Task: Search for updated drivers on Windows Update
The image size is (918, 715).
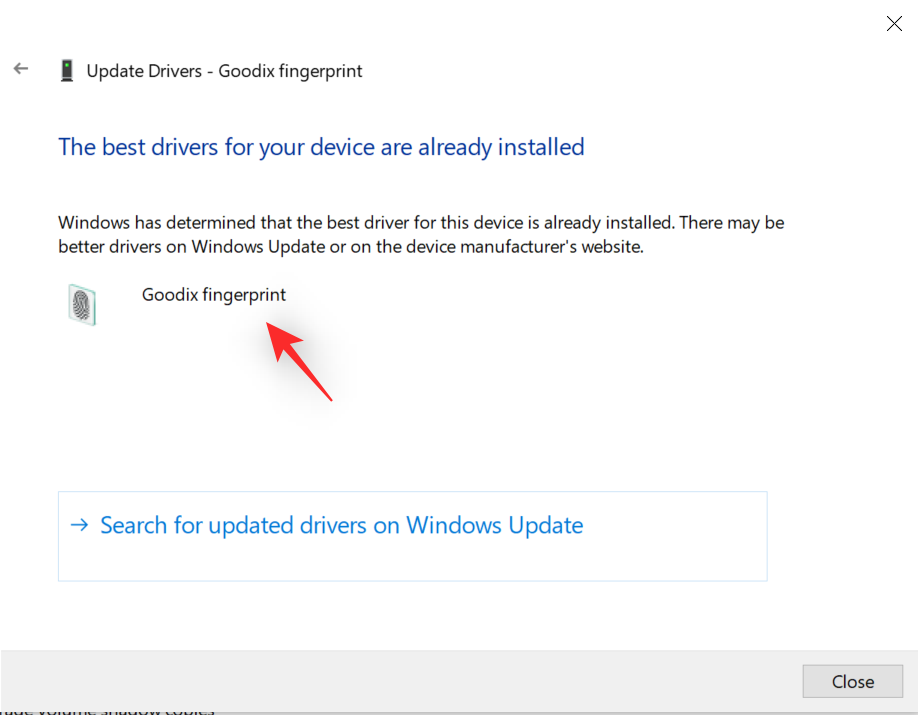Action: click(413, 536)
